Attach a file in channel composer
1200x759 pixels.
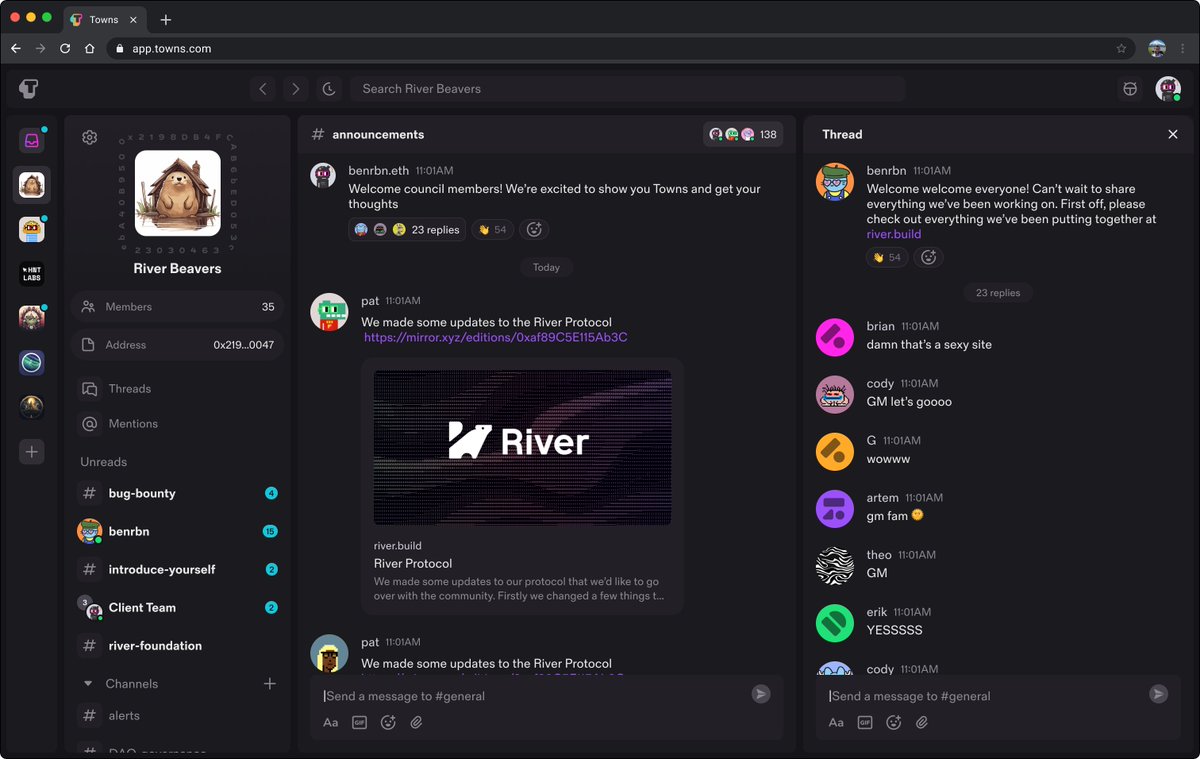pos(416,722)
